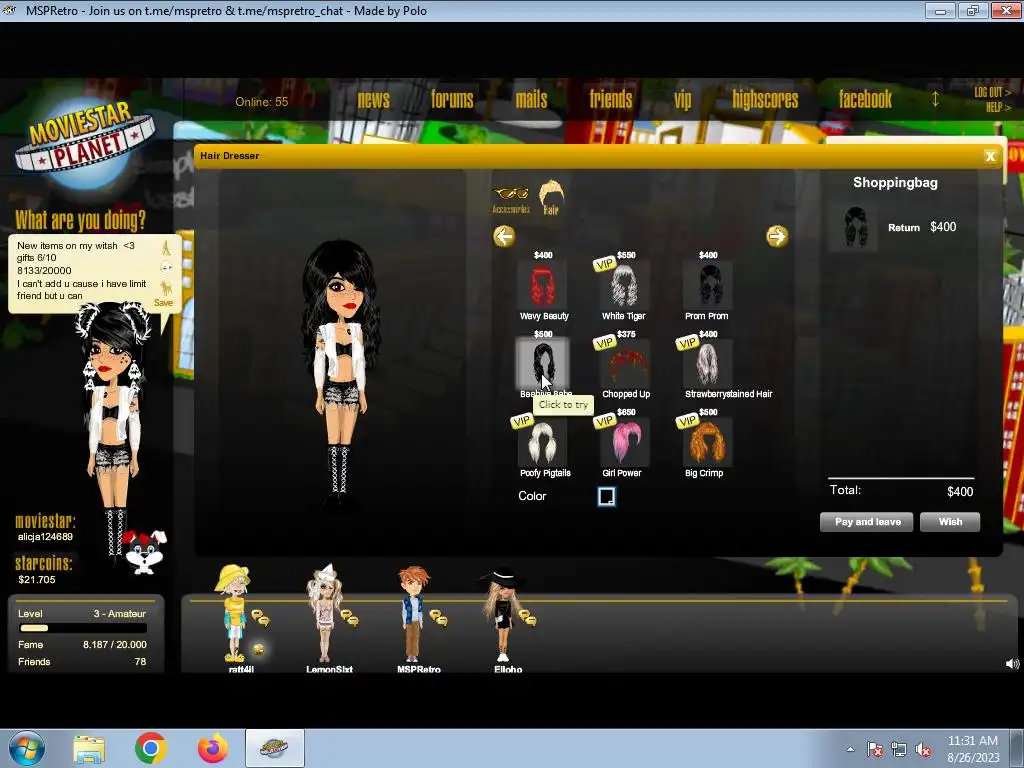Viewport: 1024px width, 768px height.
Task: Close the Hair Dresser dialog
Action: pos(990,156)
